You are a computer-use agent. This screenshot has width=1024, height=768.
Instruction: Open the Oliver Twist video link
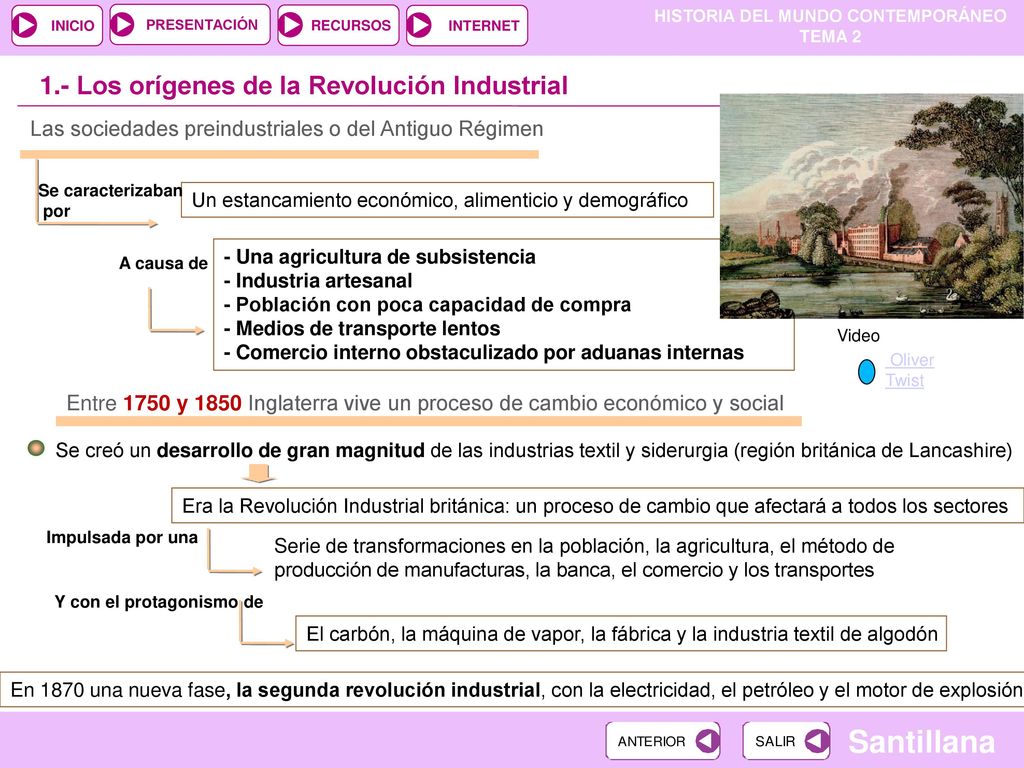pyautogui.click(x=910, y=370)
